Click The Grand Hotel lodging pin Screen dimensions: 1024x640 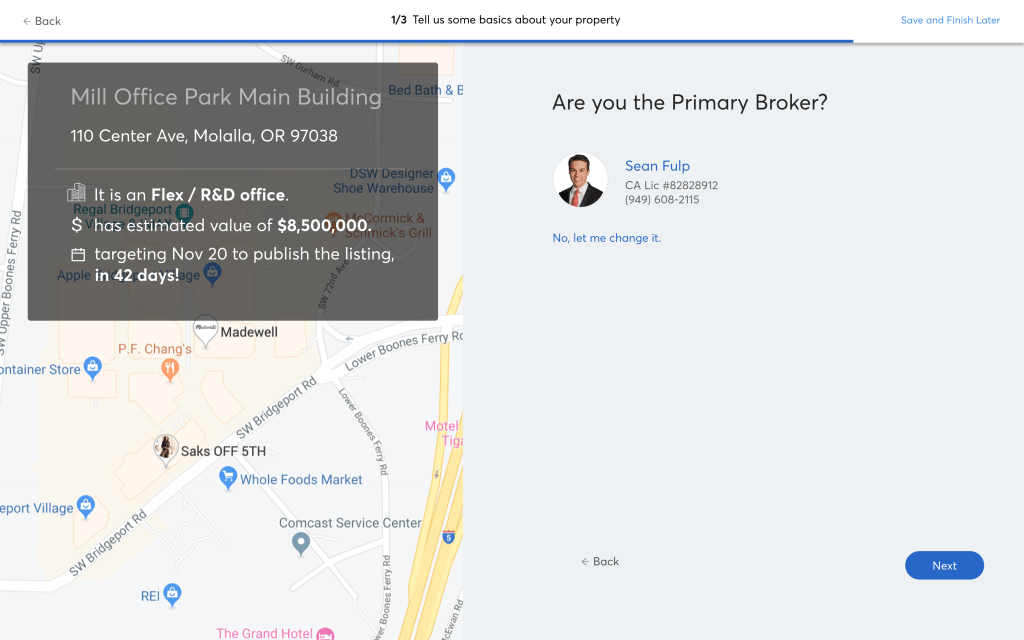point(325,633)
